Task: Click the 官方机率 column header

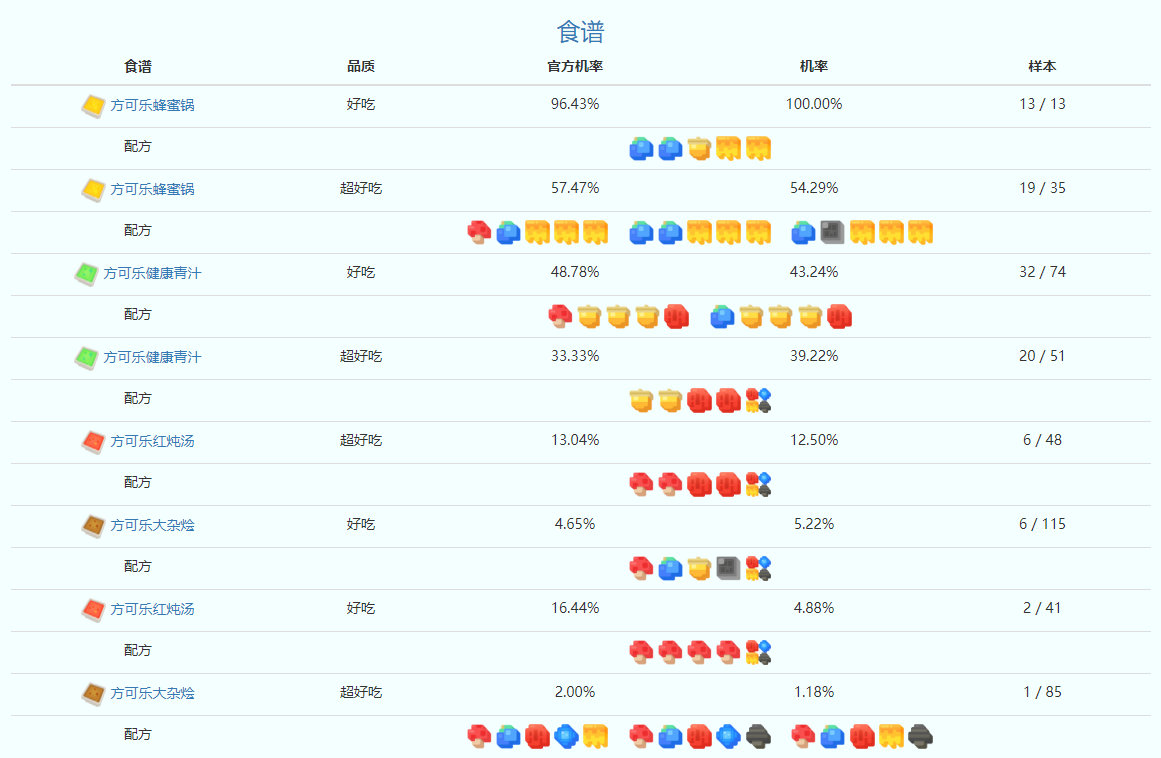Action: coord(575,67)
